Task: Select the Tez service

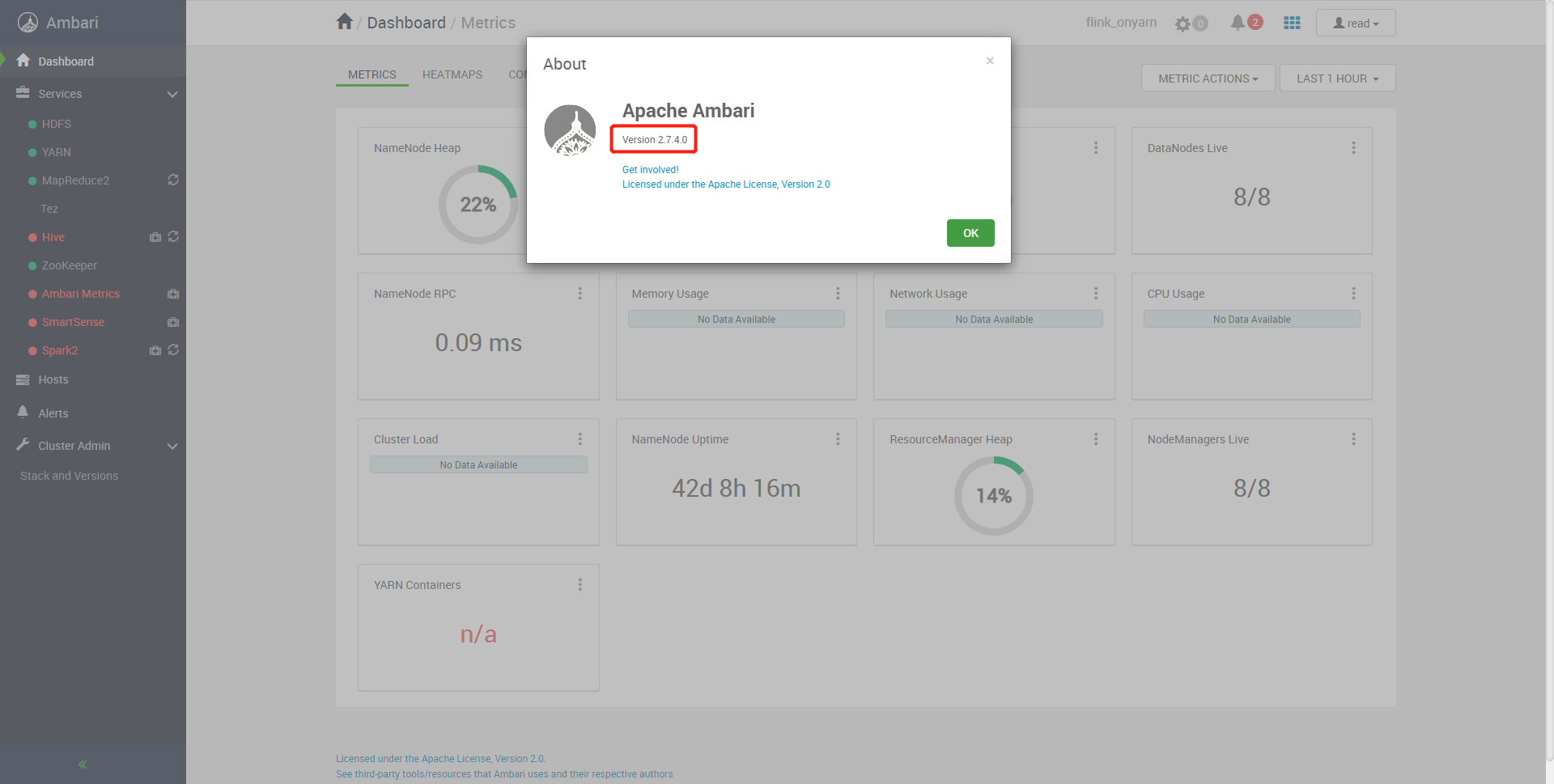Action: 49,209
